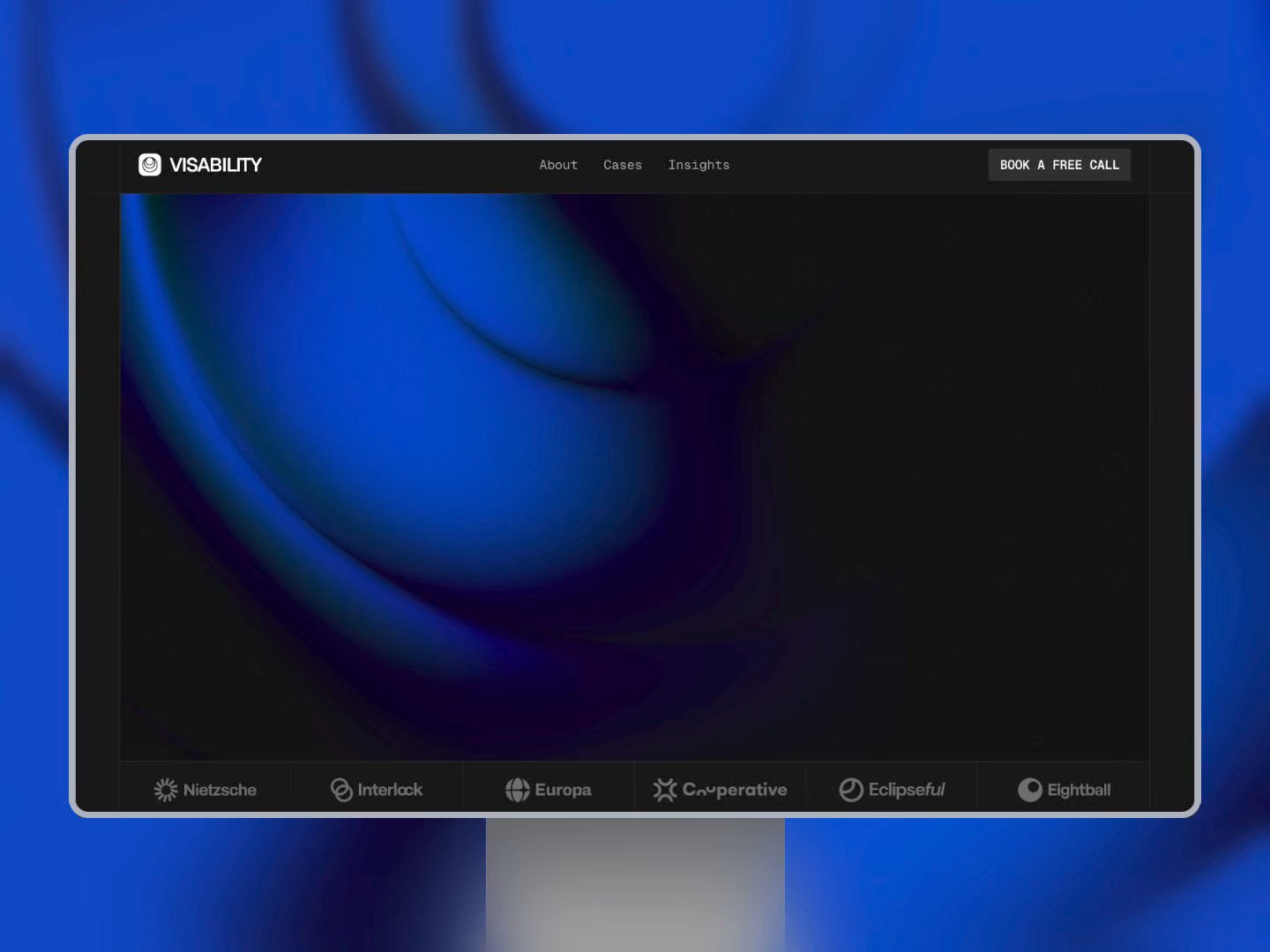Open the About page

[558, 165]
